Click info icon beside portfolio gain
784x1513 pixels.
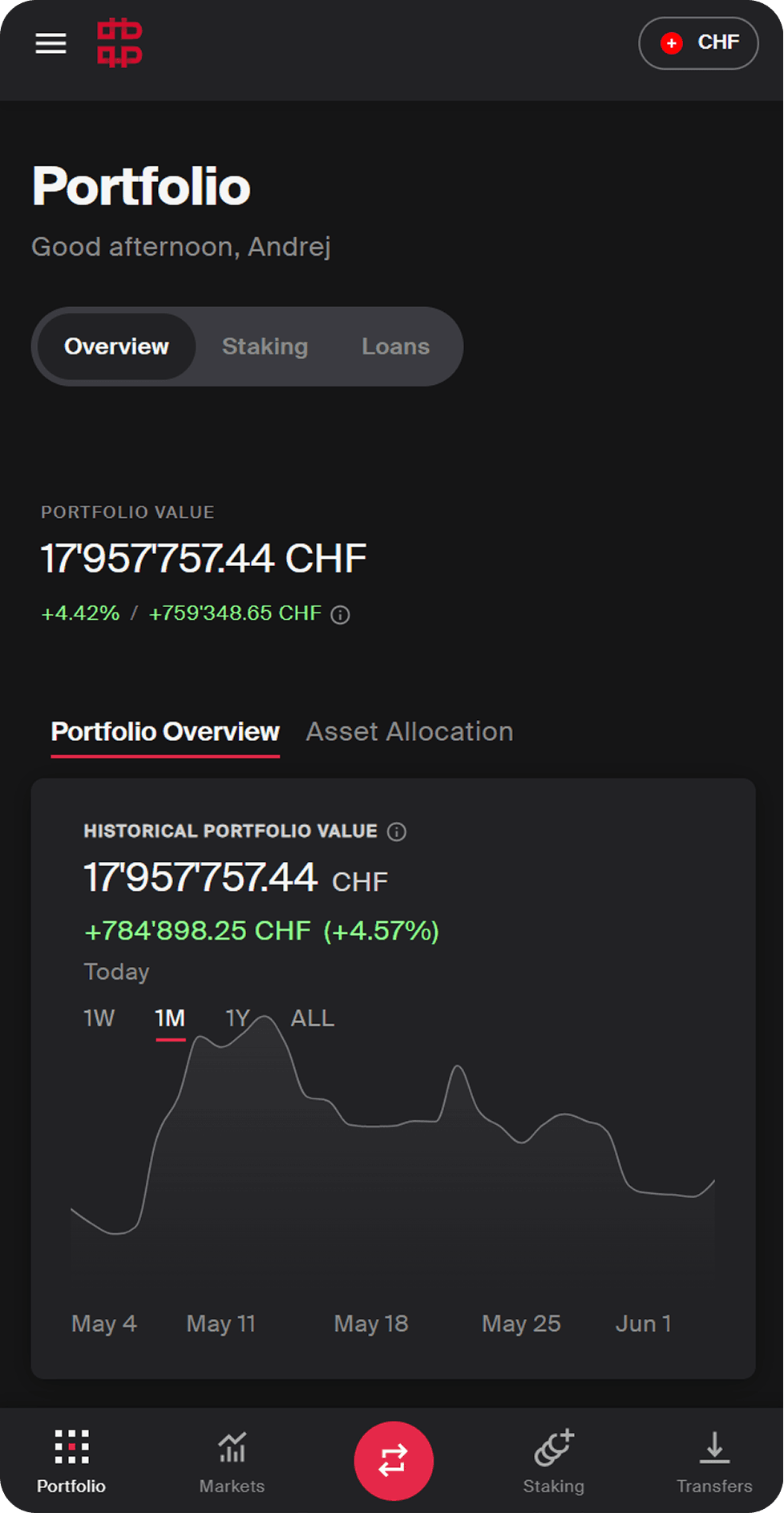pyautogui.click(x=341, y=615)
